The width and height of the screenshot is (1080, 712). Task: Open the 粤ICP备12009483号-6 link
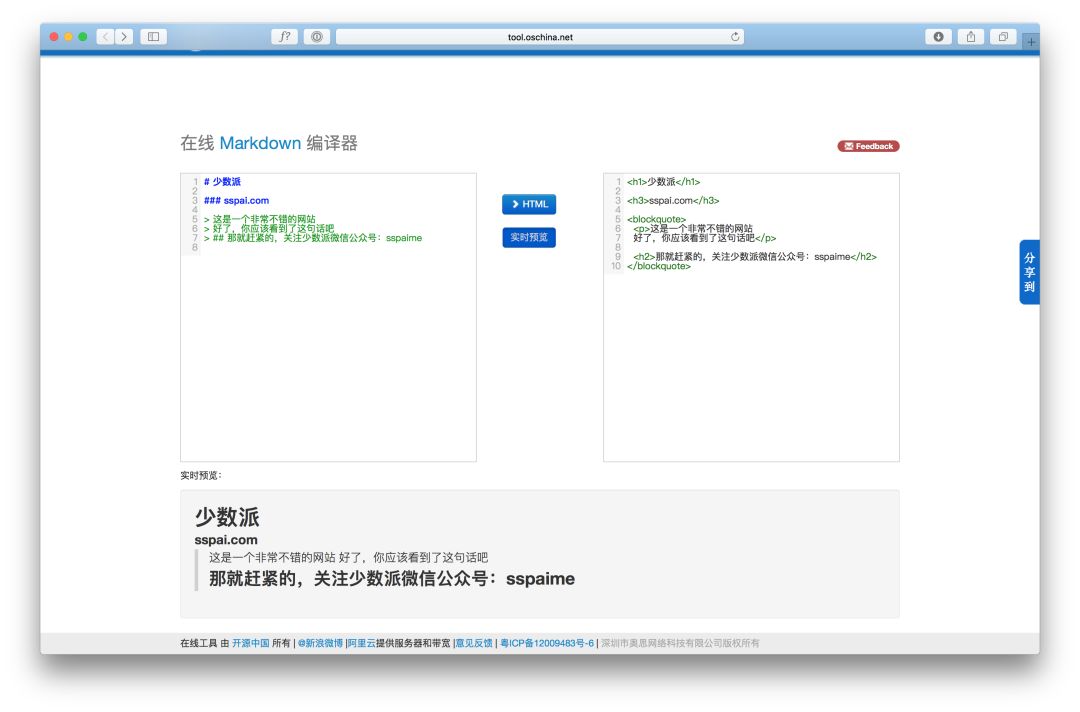[x=547, y=643]
